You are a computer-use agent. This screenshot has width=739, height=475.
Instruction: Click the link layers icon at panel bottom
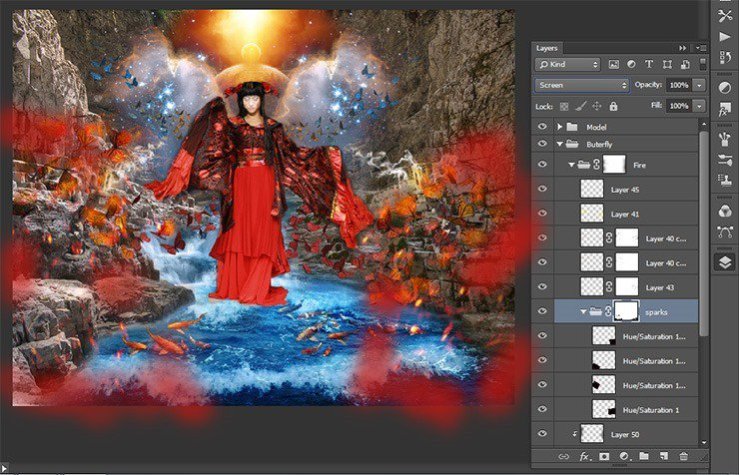click(563, 456)
